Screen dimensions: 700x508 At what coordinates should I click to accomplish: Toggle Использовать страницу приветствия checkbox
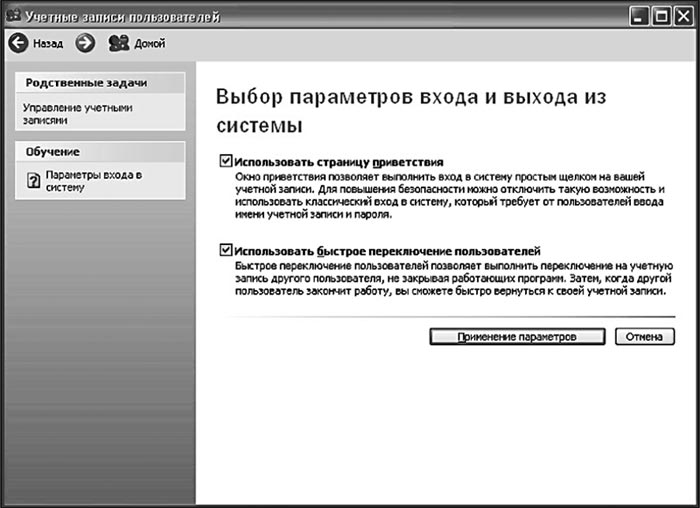point(226,161)
